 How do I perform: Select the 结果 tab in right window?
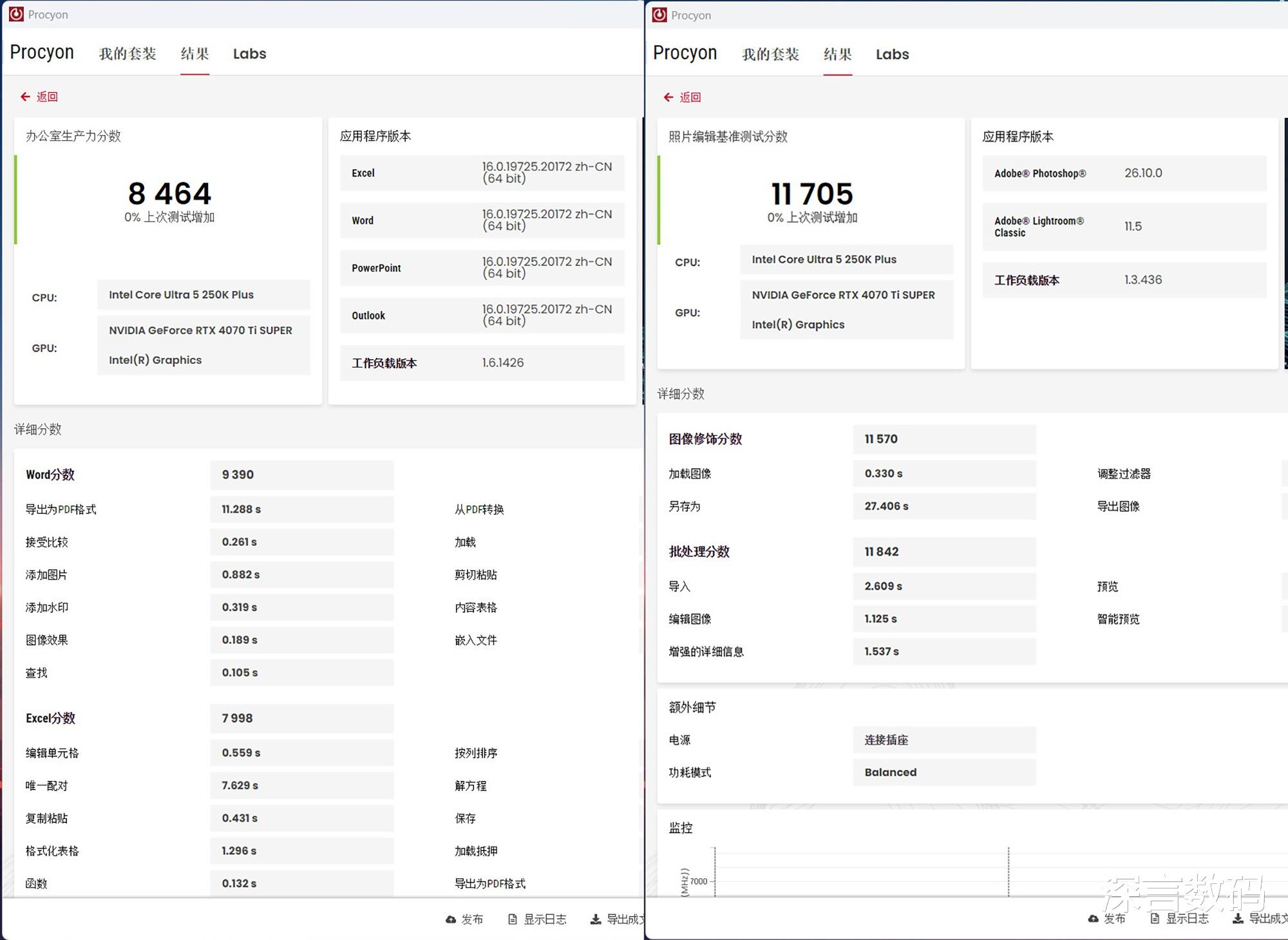point(837,55)
